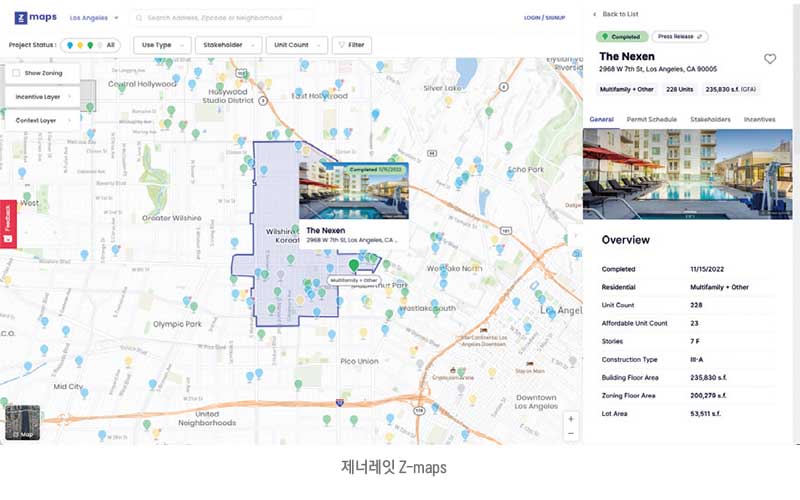800x500 pixels.
Task: Open the Use Type dropdown
Action: click(x=162, y=45)
